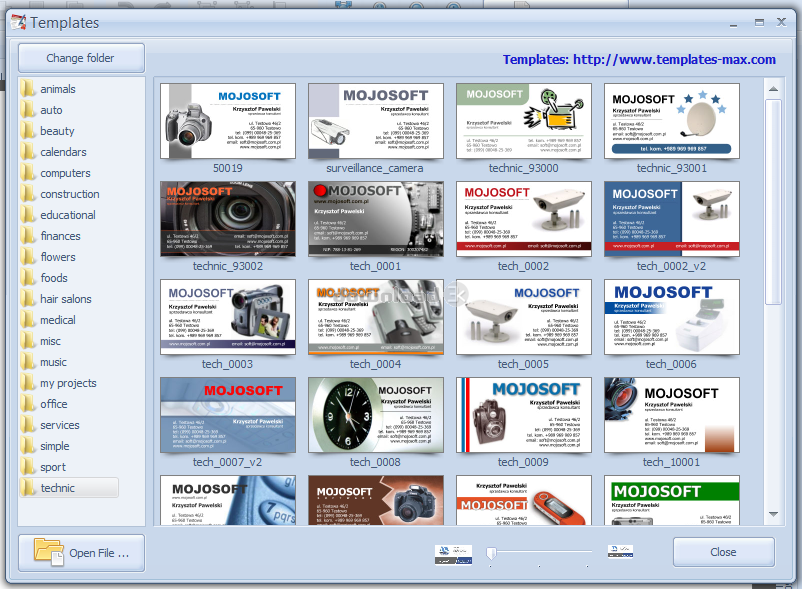Image resolution: width=802 pixels, height=589 pixels.
Task: Select the highlighted technic folder
Action: (69, 488)
